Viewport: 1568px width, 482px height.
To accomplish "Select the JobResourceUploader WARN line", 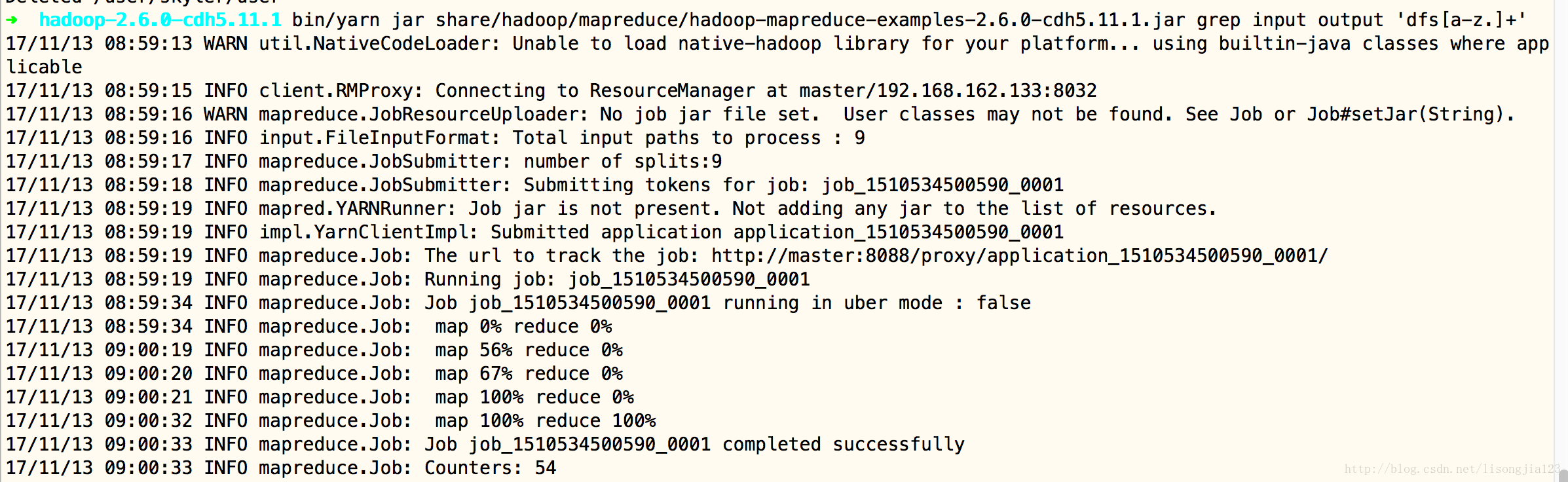I will (x=761, y=115).
